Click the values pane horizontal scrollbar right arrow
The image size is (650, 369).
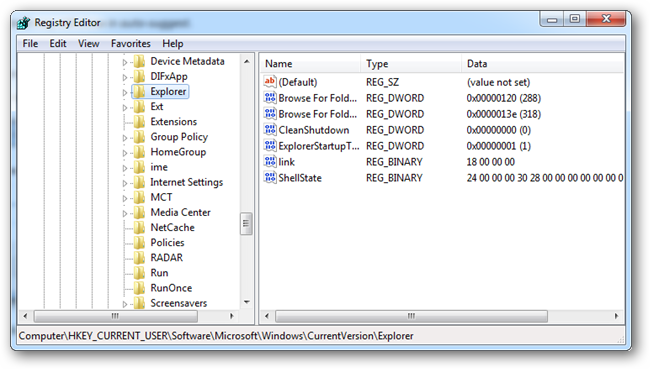pyautogui.click(x=616, y=316)
